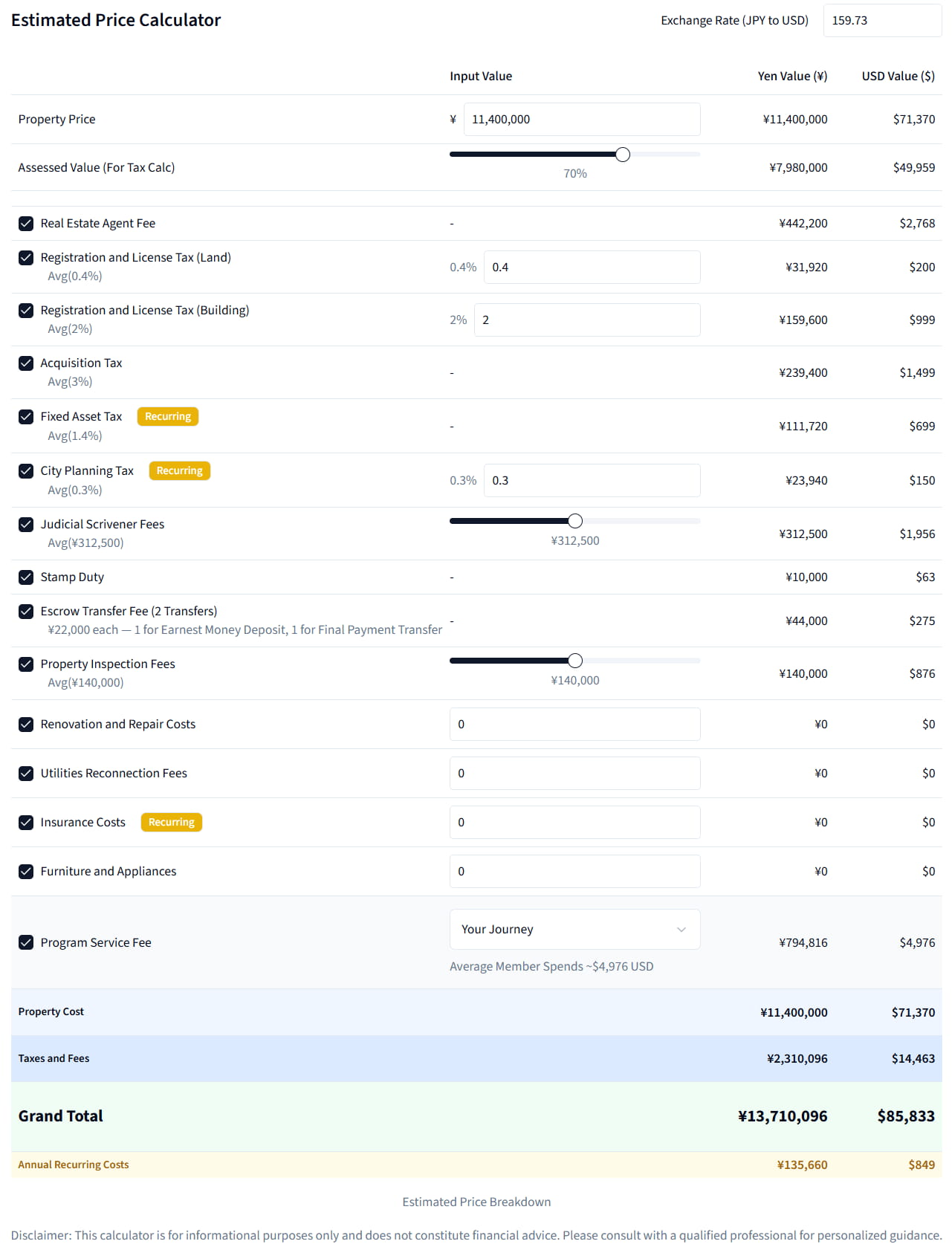Click the chevron arrow in Your Journey selector
The height and width of the screenshot is (1247, 952).
pyautogui.click(x=681, y=930)
